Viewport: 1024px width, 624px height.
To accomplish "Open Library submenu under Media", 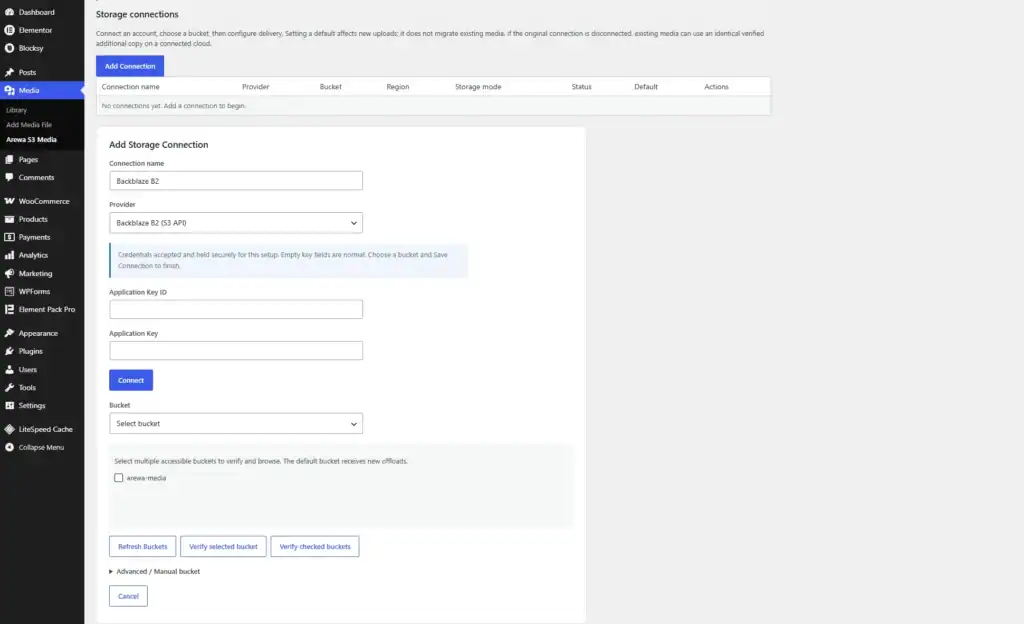I will [16, 110].
